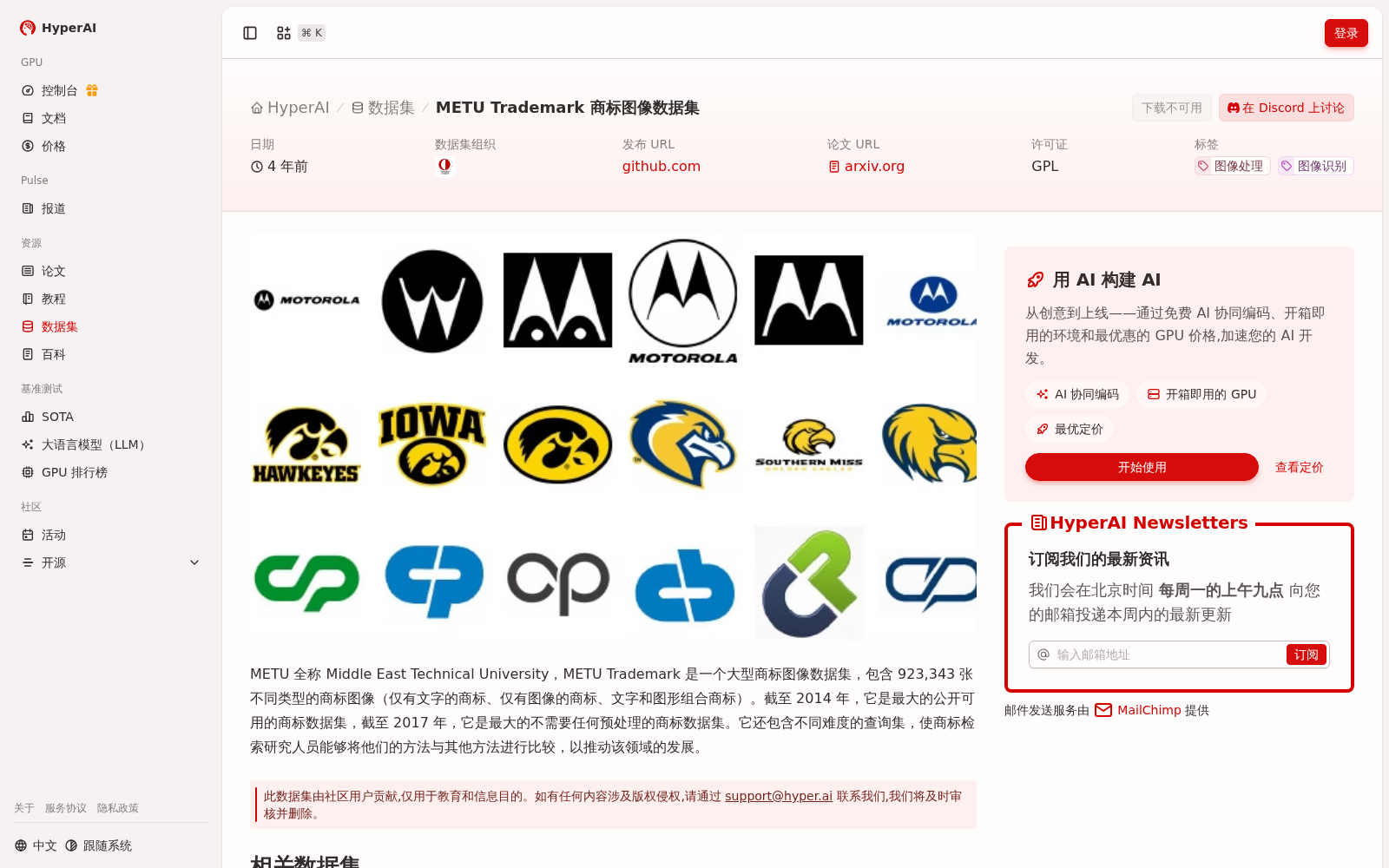Open 服务协议 terms footer link

[66, 808]
